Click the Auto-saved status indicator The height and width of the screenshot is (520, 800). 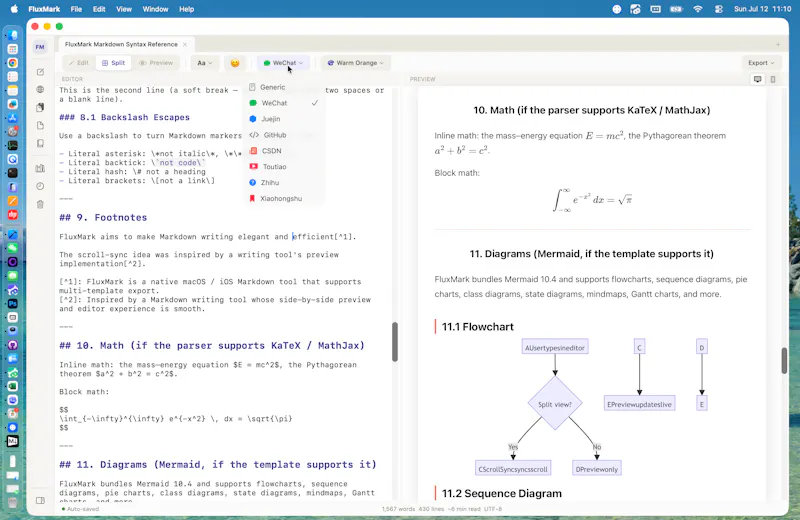coord(80,509)
